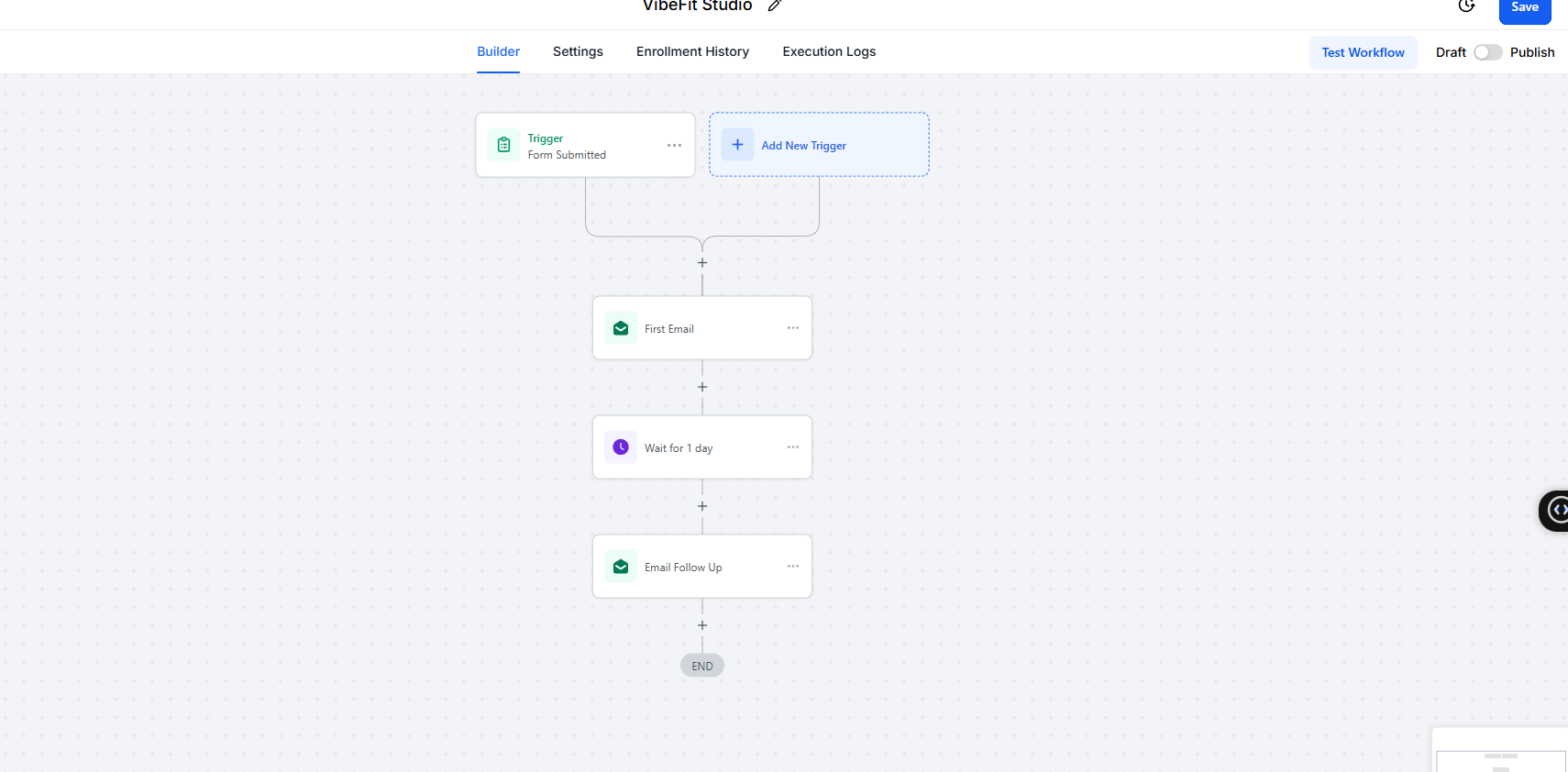The image size is (1568, 772).
Task: Select the First Email envelope icon
Action: click(621, 328)
